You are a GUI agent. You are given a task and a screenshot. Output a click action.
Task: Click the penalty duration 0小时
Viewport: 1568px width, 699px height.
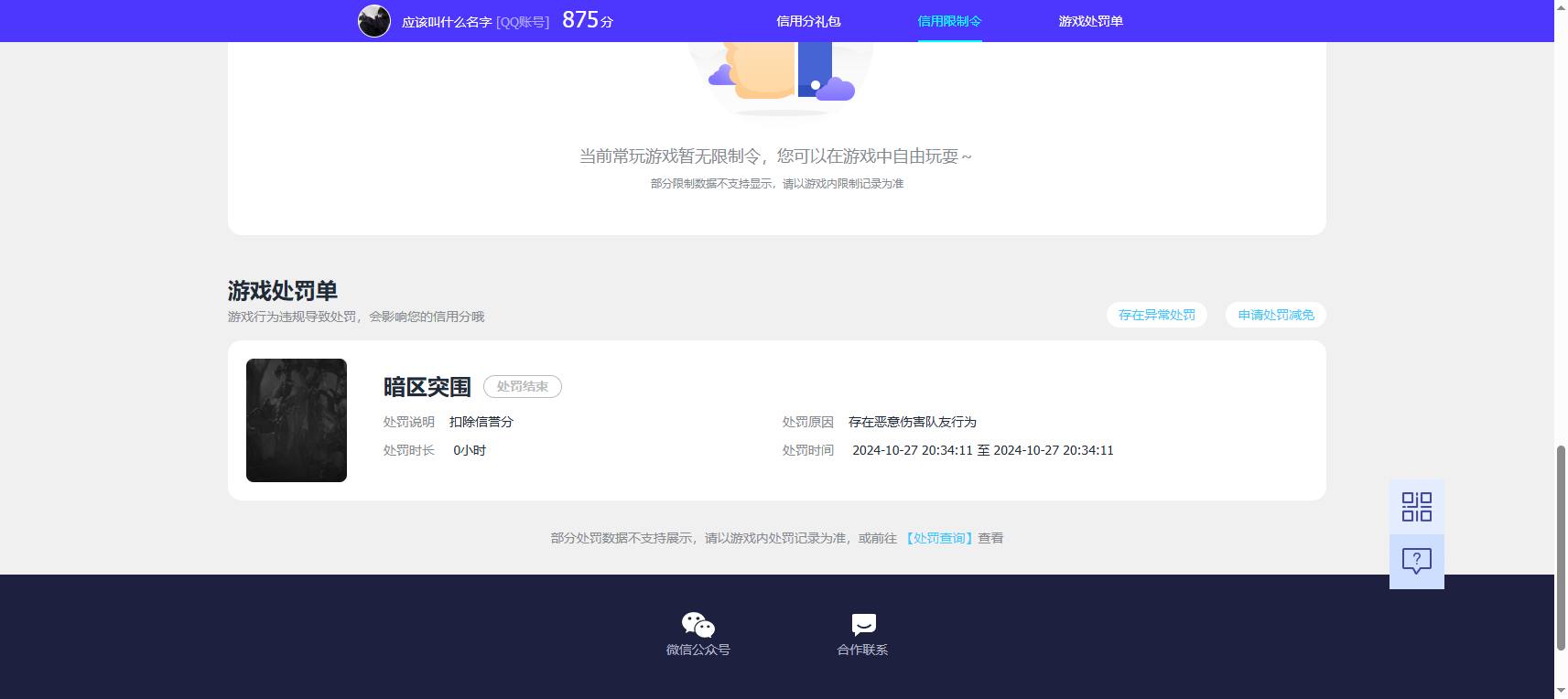[470, 450]
